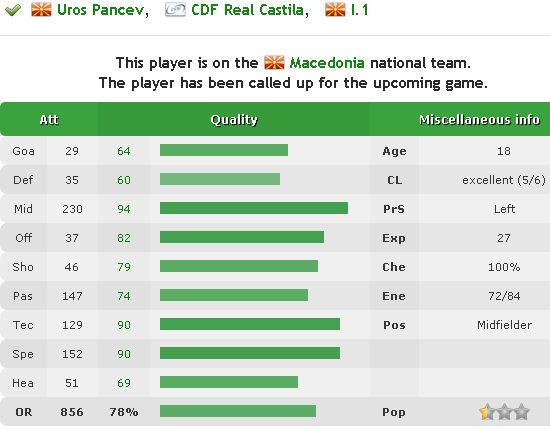
Task: Select the Quality column header
Action: (x=234, y=120)
